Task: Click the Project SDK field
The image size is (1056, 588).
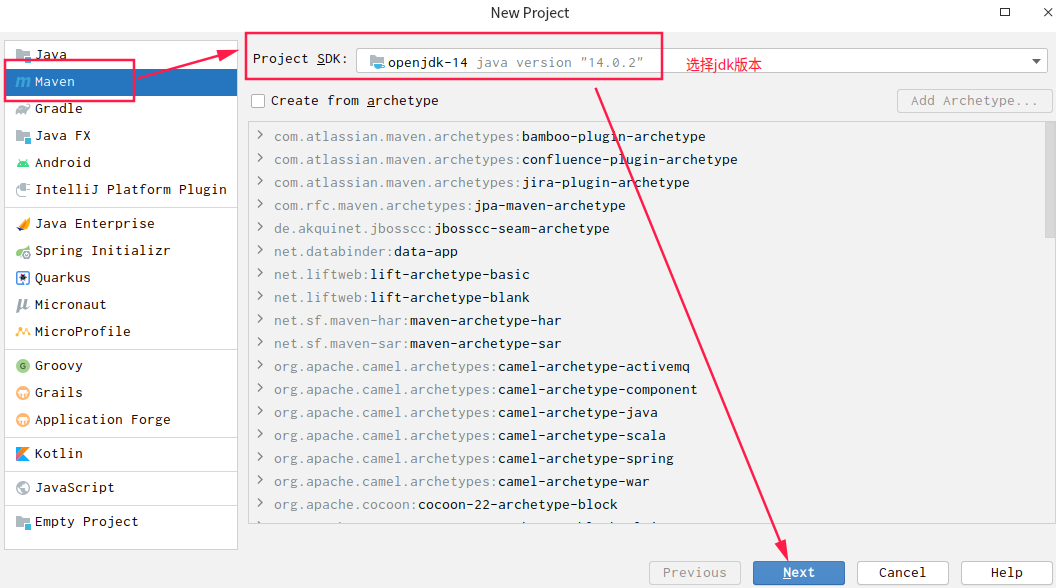Action: pyautogui.click(x=702, y=61)
